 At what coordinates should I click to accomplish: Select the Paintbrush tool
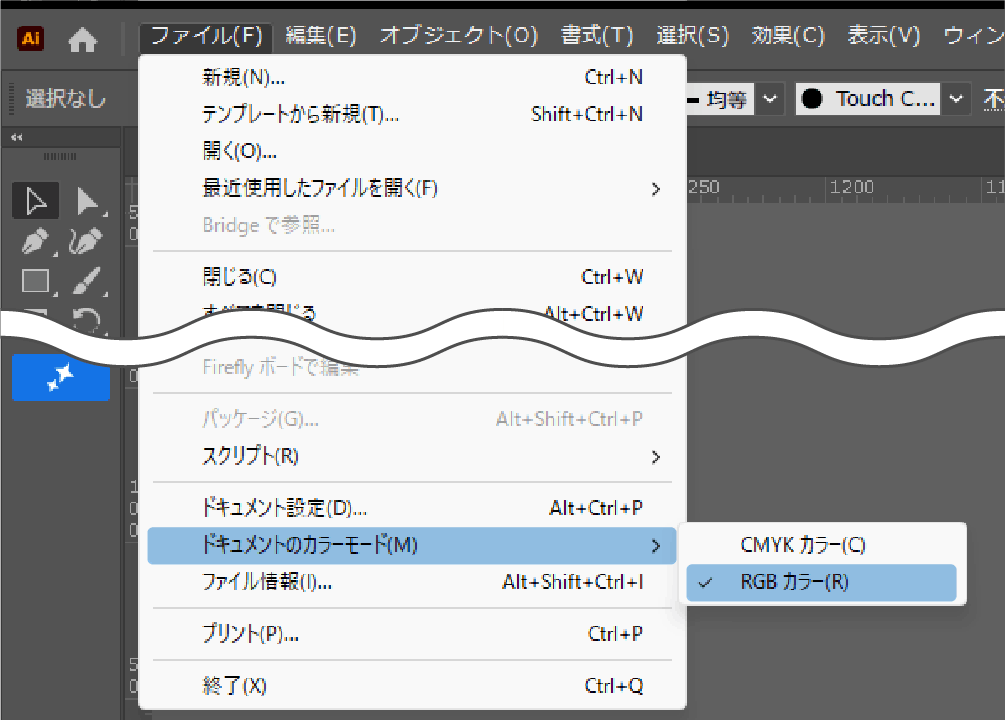[x=87, y=281]
